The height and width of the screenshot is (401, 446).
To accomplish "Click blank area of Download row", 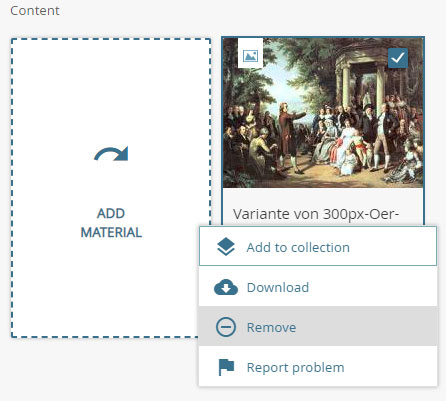I will 372,287.
